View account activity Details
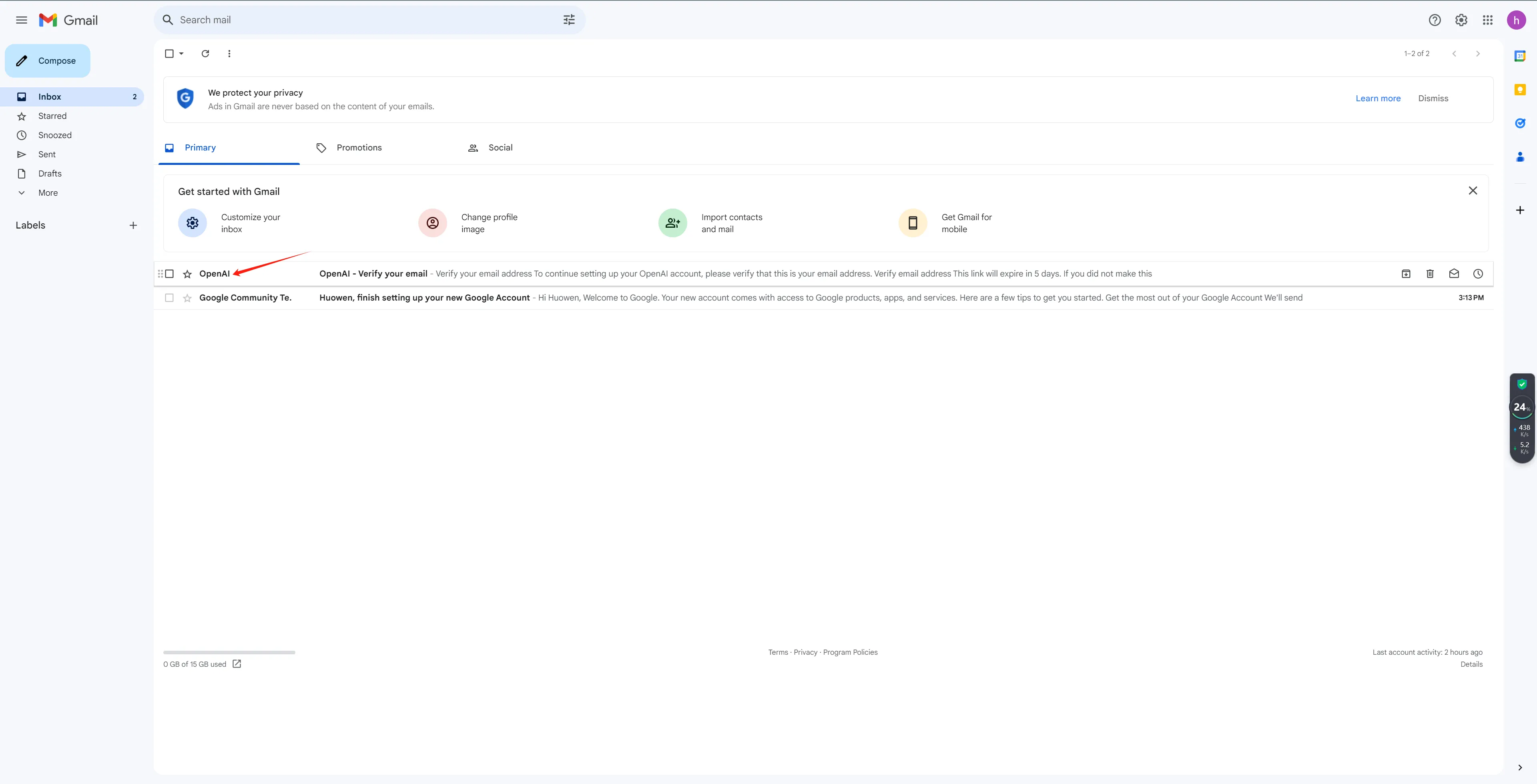1537x784 pixels. click(1471, 664)
